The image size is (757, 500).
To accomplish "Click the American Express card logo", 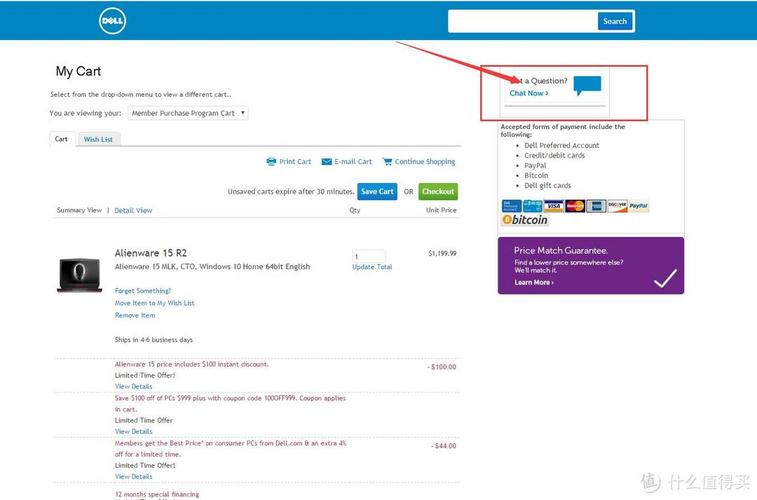I will (x=596, y=206).
